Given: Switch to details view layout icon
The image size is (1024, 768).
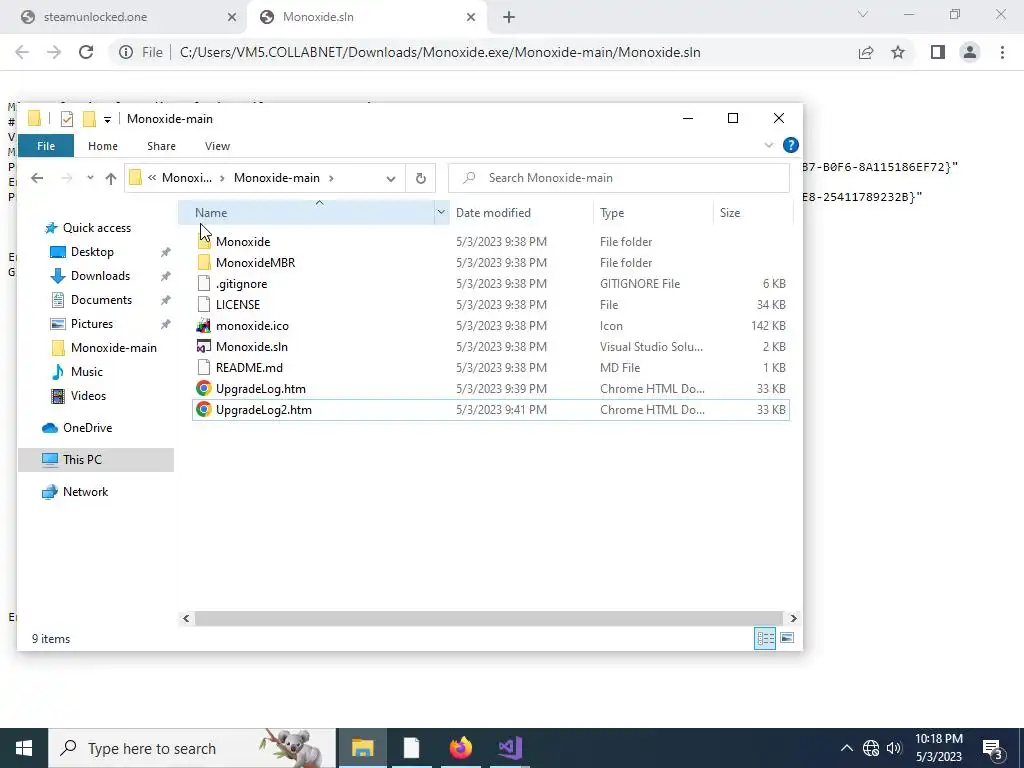Looking at the screenshot, I should 765,638.
